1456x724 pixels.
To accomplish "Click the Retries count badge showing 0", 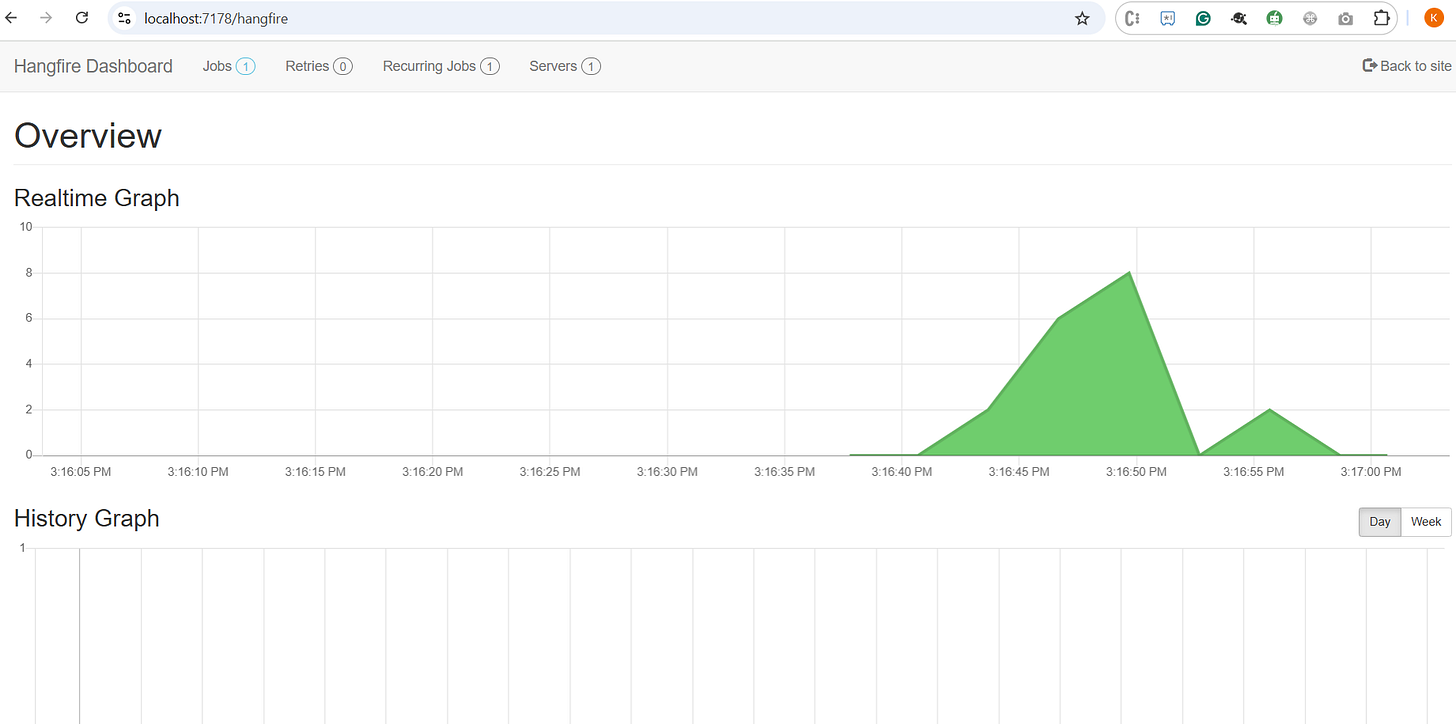I will click(343, 67).
